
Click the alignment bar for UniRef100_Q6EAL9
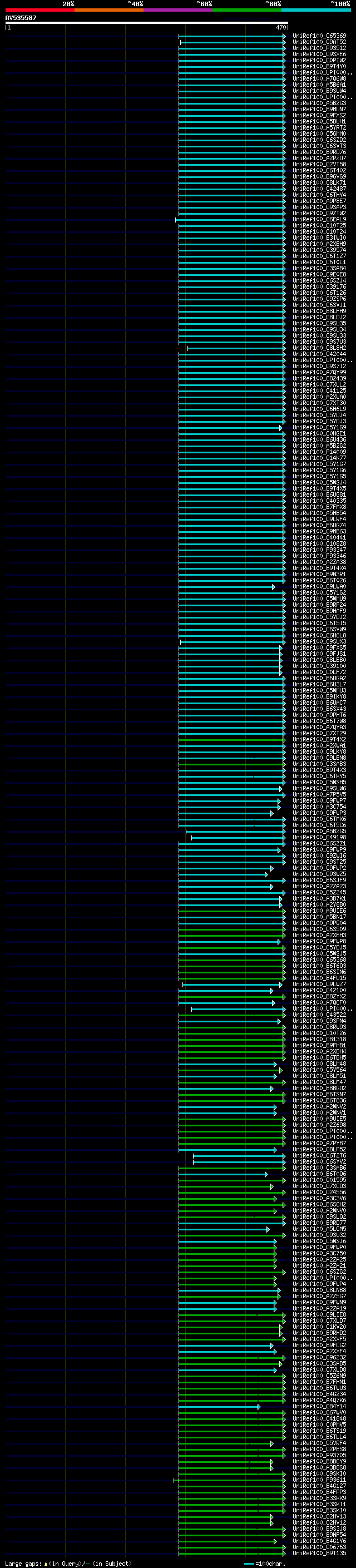tap(231, 220)
